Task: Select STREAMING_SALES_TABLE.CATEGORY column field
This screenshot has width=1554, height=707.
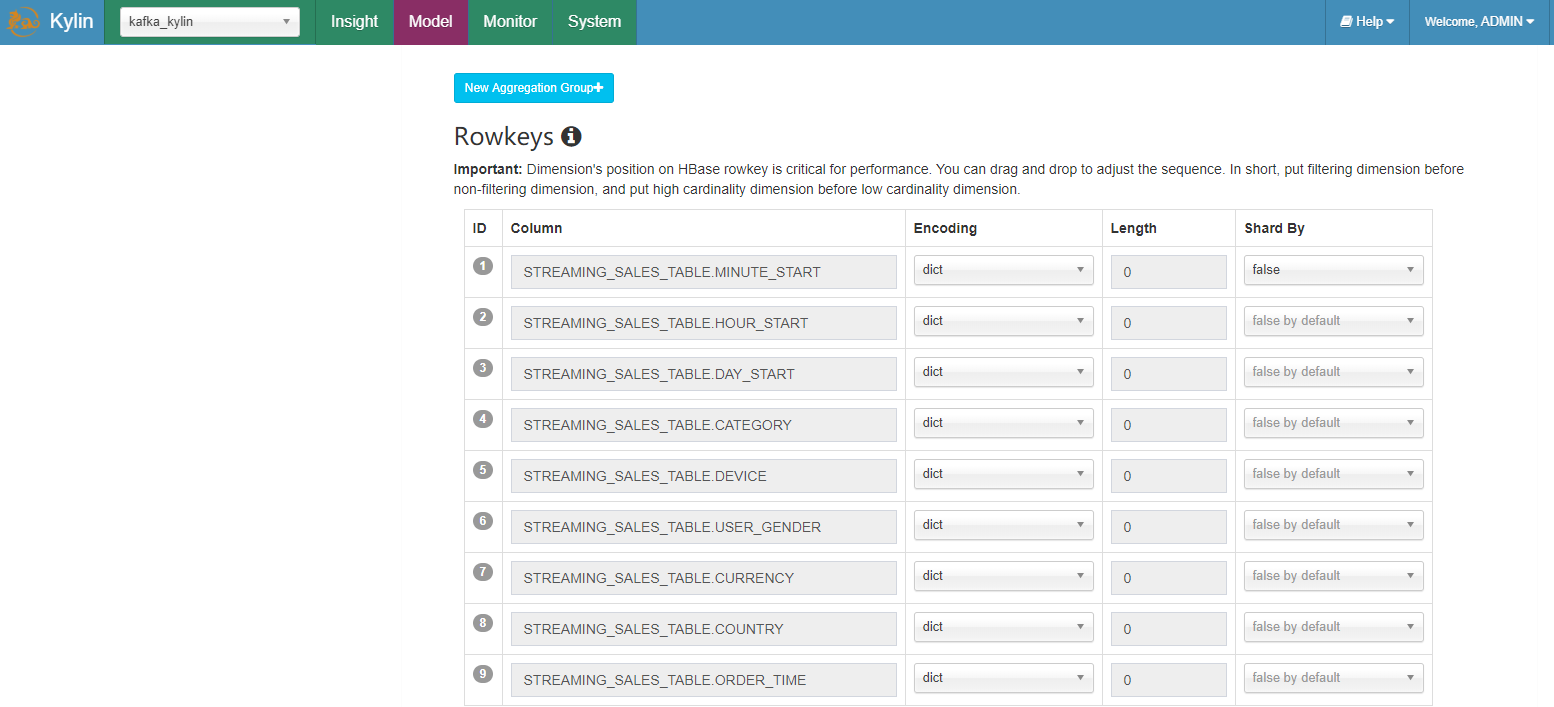Action: tap(704, 425)
